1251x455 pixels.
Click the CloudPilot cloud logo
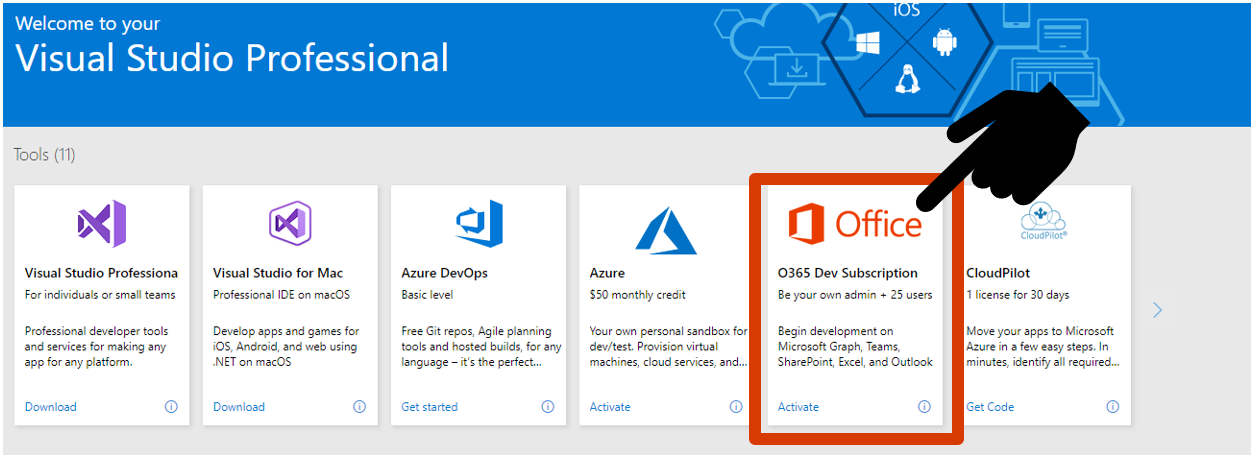1043,221
